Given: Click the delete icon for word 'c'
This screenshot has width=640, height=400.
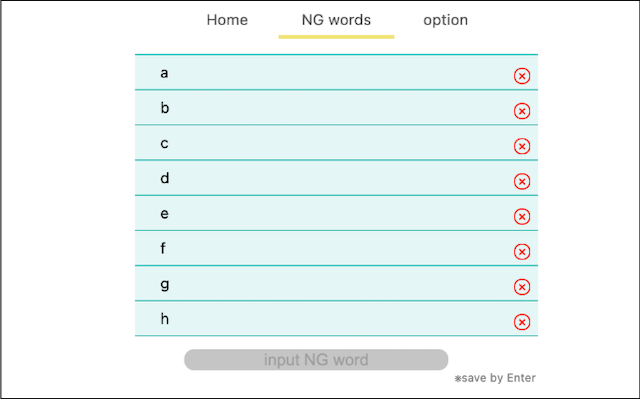Looking at the screenshot, I should [522, 146].
